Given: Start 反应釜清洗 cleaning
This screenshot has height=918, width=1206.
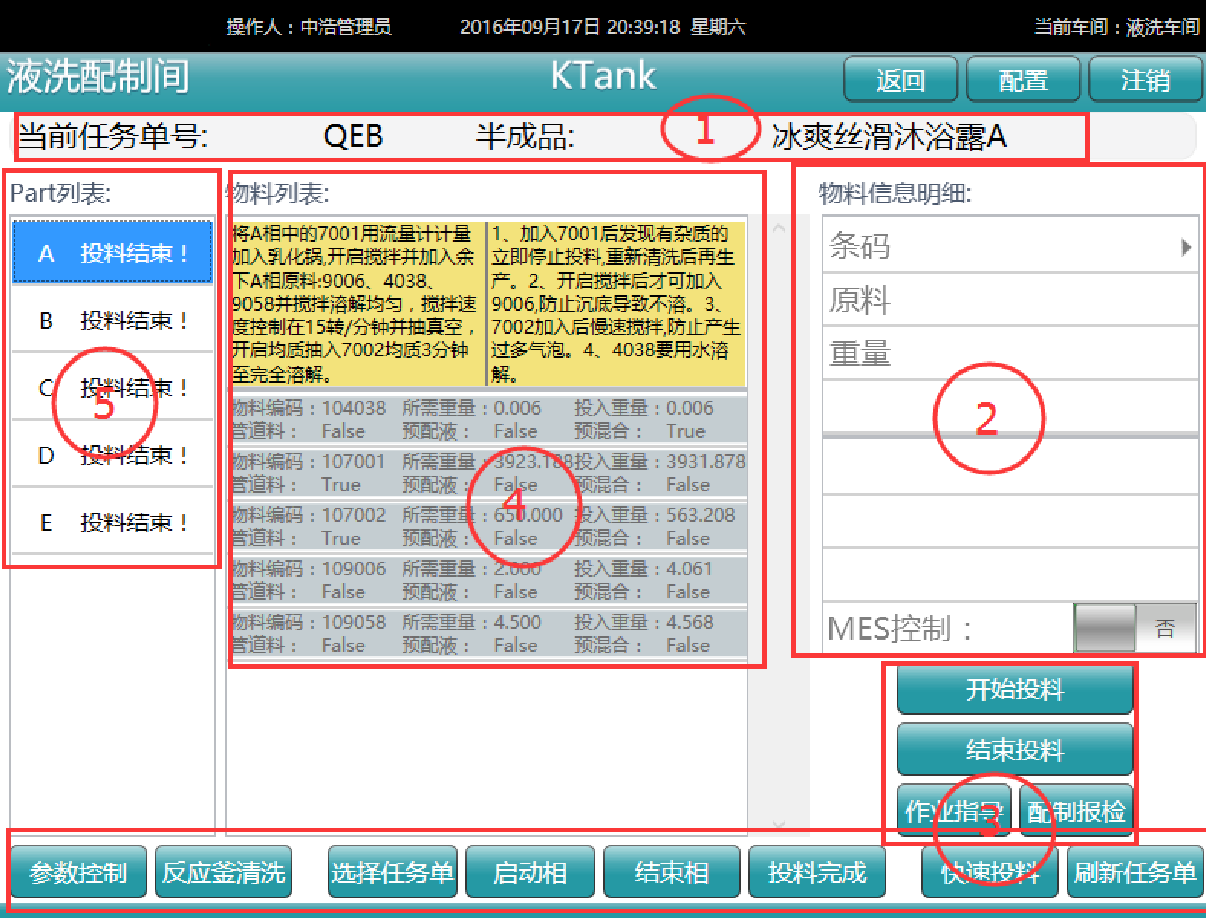Looking at the screenshot, I should point(224,873).
